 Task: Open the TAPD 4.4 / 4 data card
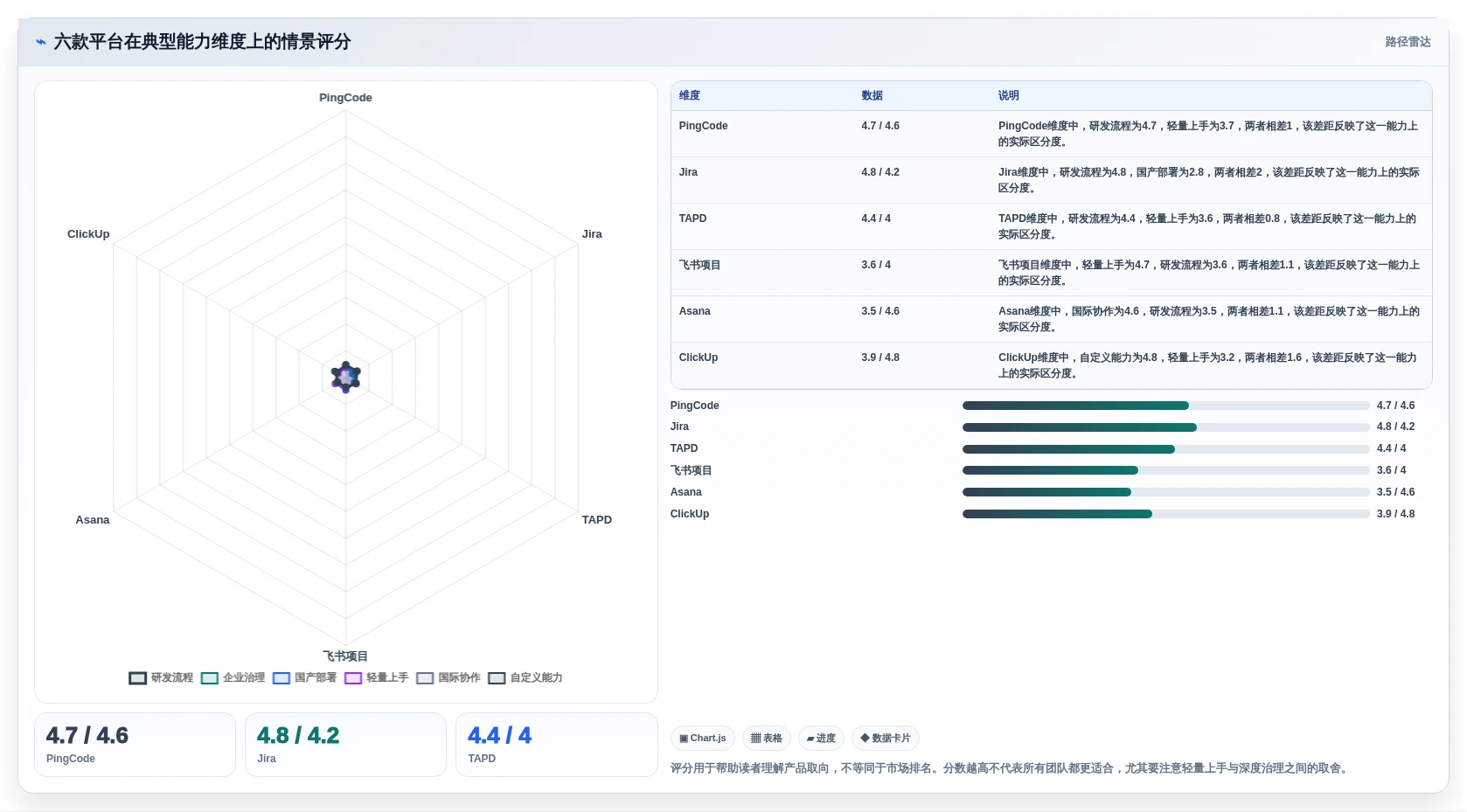click(556, 745)
